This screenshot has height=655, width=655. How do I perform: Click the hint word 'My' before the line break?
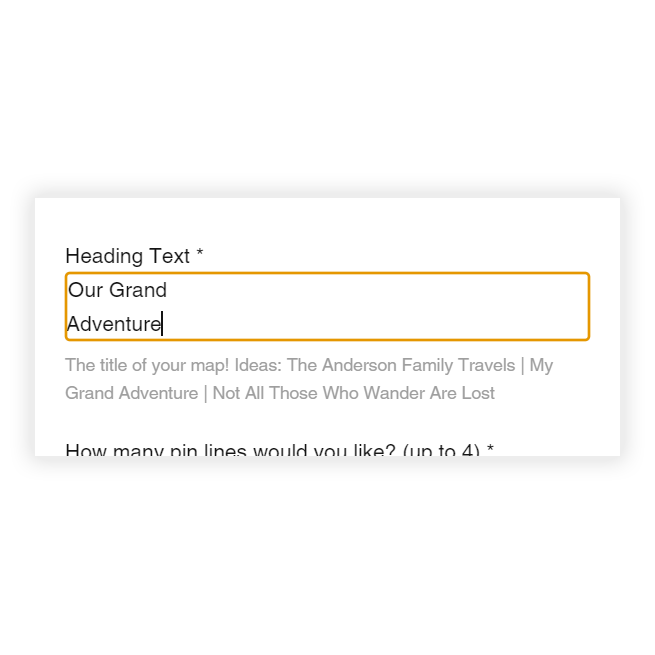coord(541,365)
